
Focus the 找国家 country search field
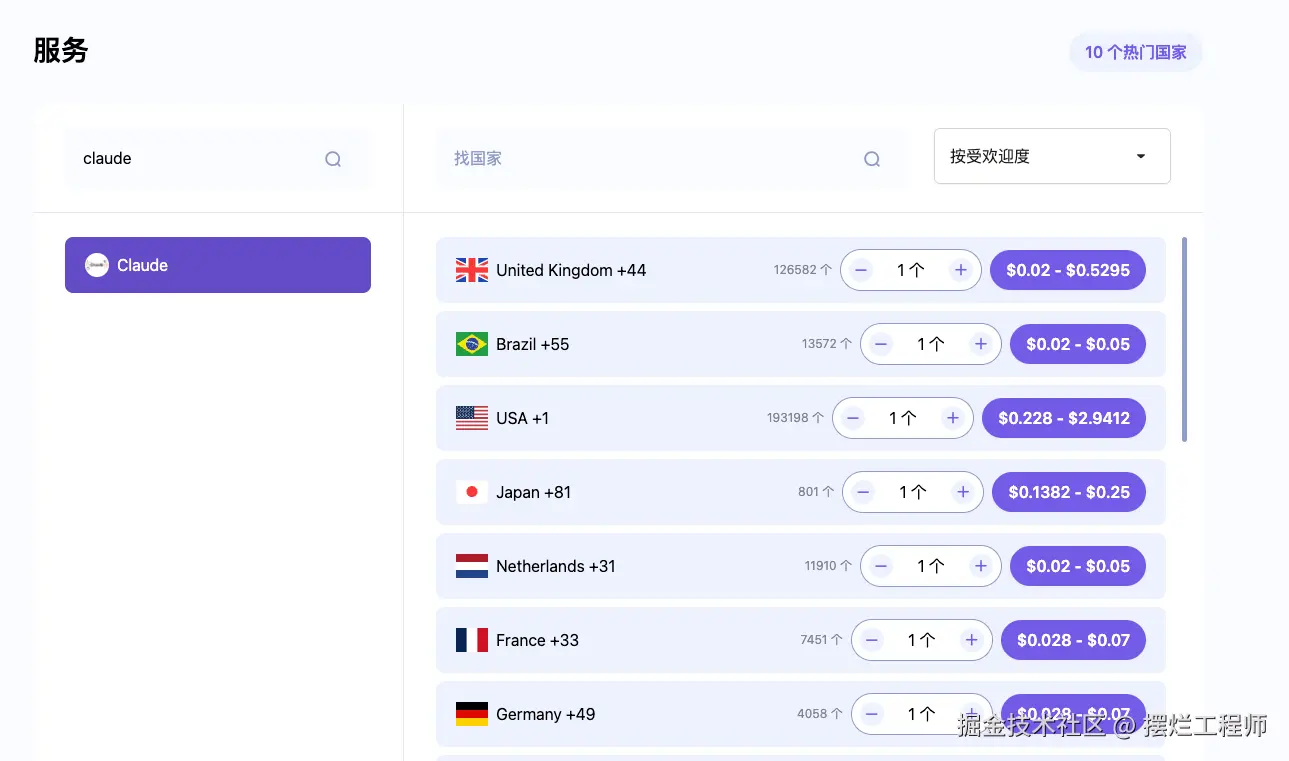pyautogui.click(x=671, y=158)
